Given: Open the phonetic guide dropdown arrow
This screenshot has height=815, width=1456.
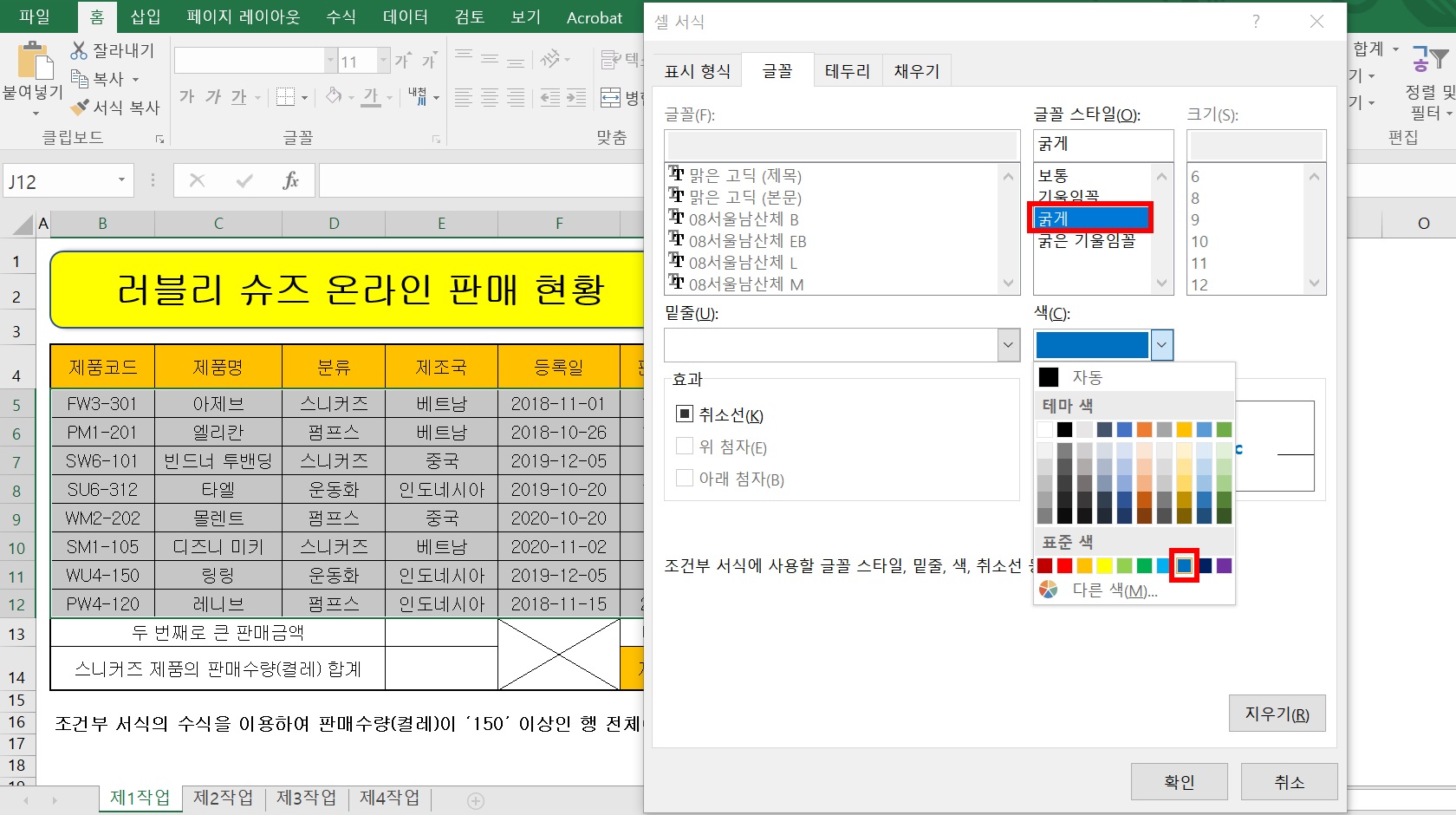Looking at the screenshot, I should [436, 97].
